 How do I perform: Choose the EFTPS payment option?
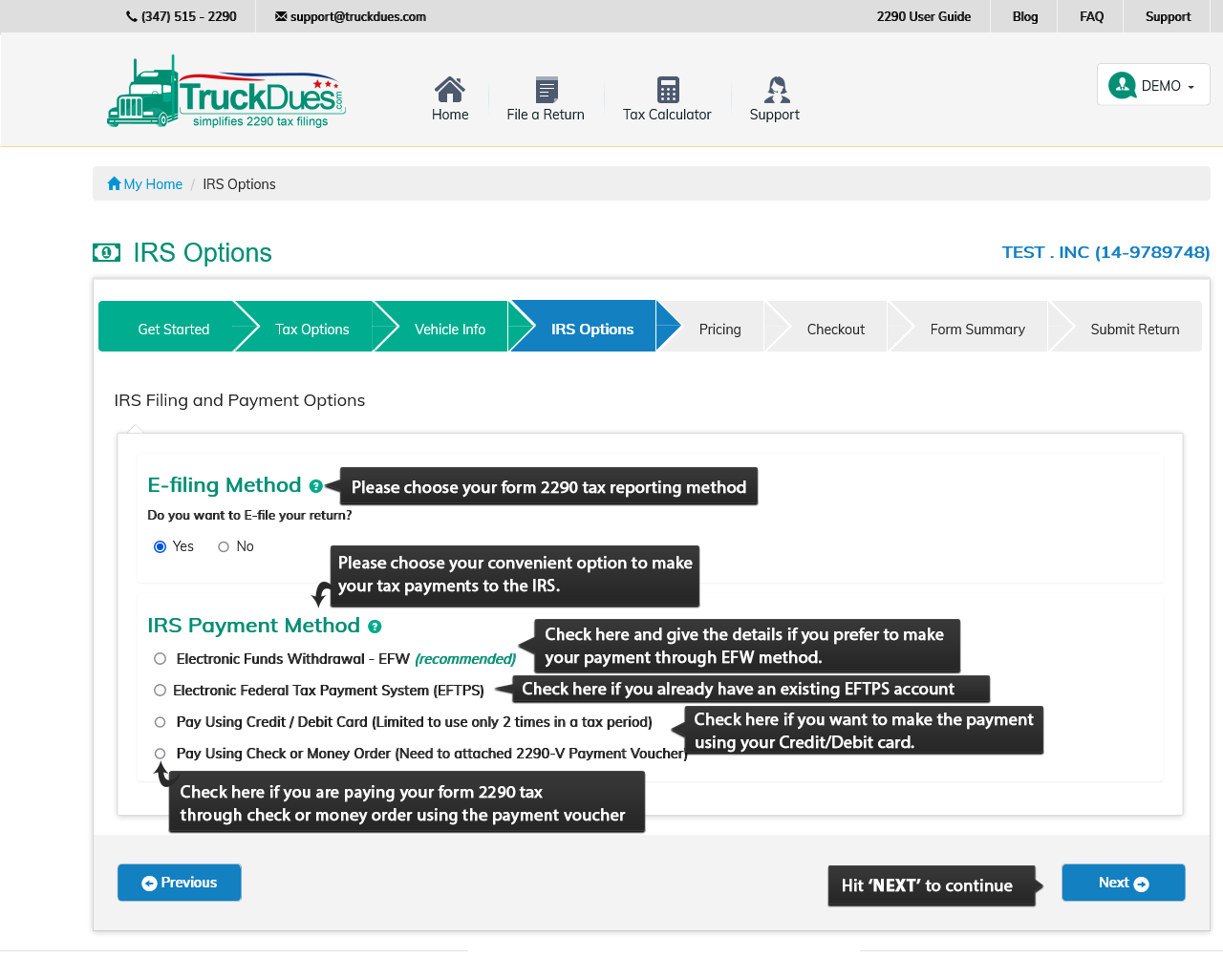click(161, 690)
